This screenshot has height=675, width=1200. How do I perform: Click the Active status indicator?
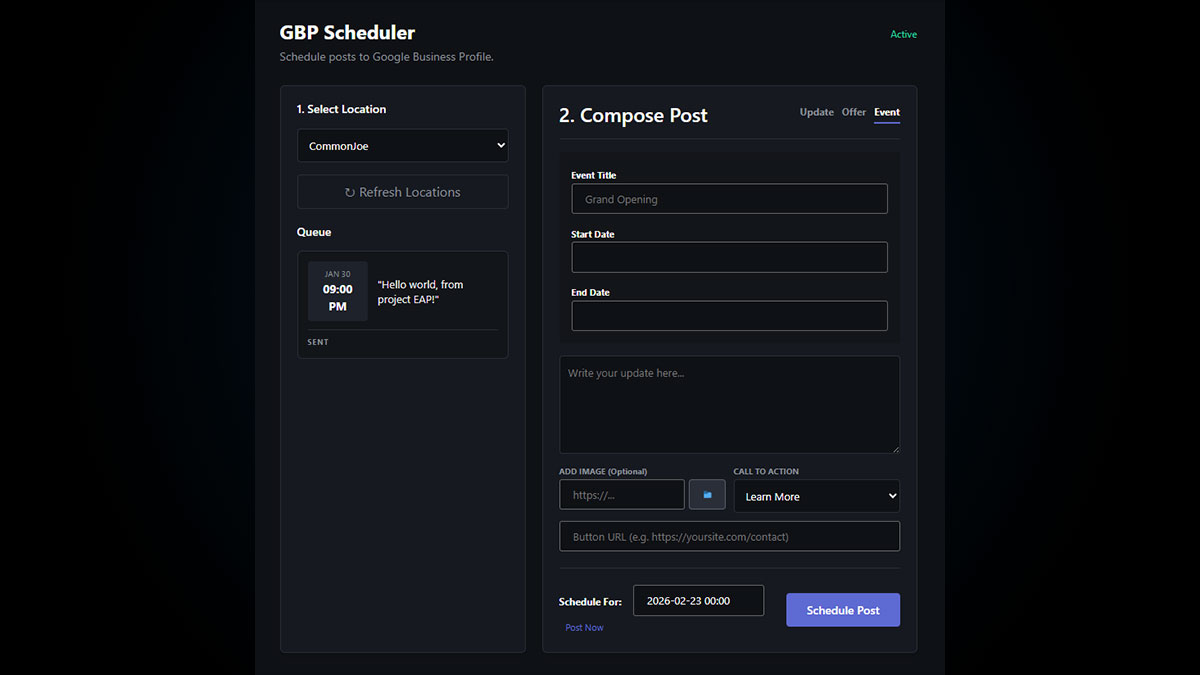point(903,33)
